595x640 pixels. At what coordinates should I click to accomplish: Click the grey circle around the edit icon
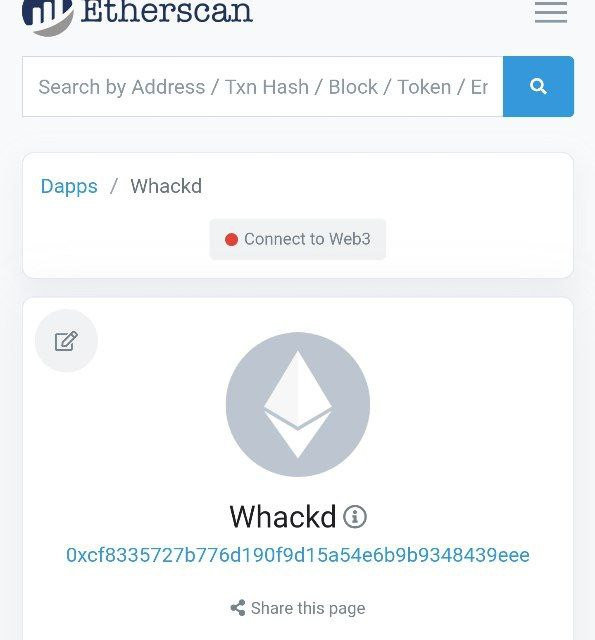click(66, 341)
